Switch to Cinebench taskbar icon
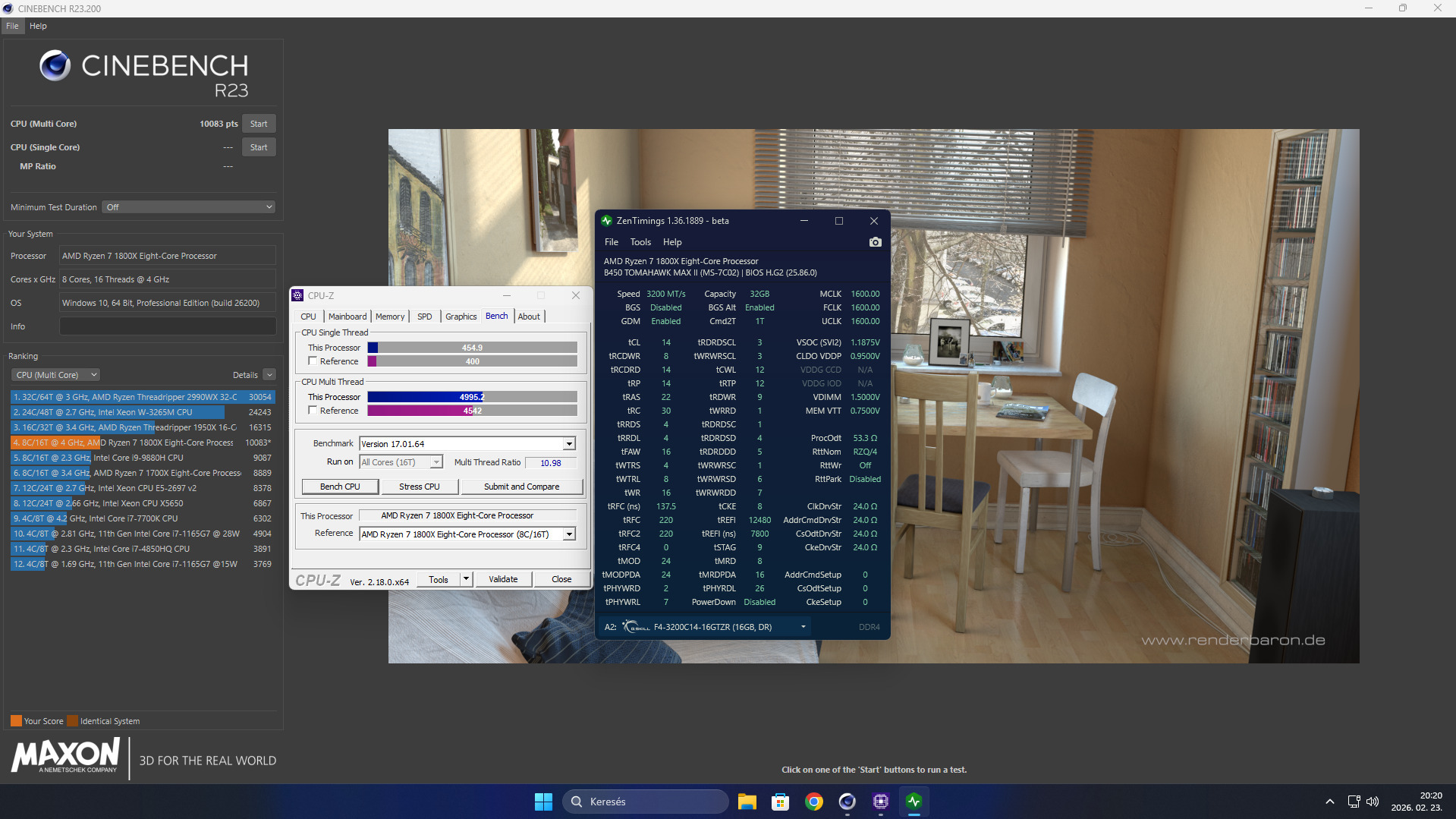The height and width of the screenshot is (819, 1456). pos(847,802)
